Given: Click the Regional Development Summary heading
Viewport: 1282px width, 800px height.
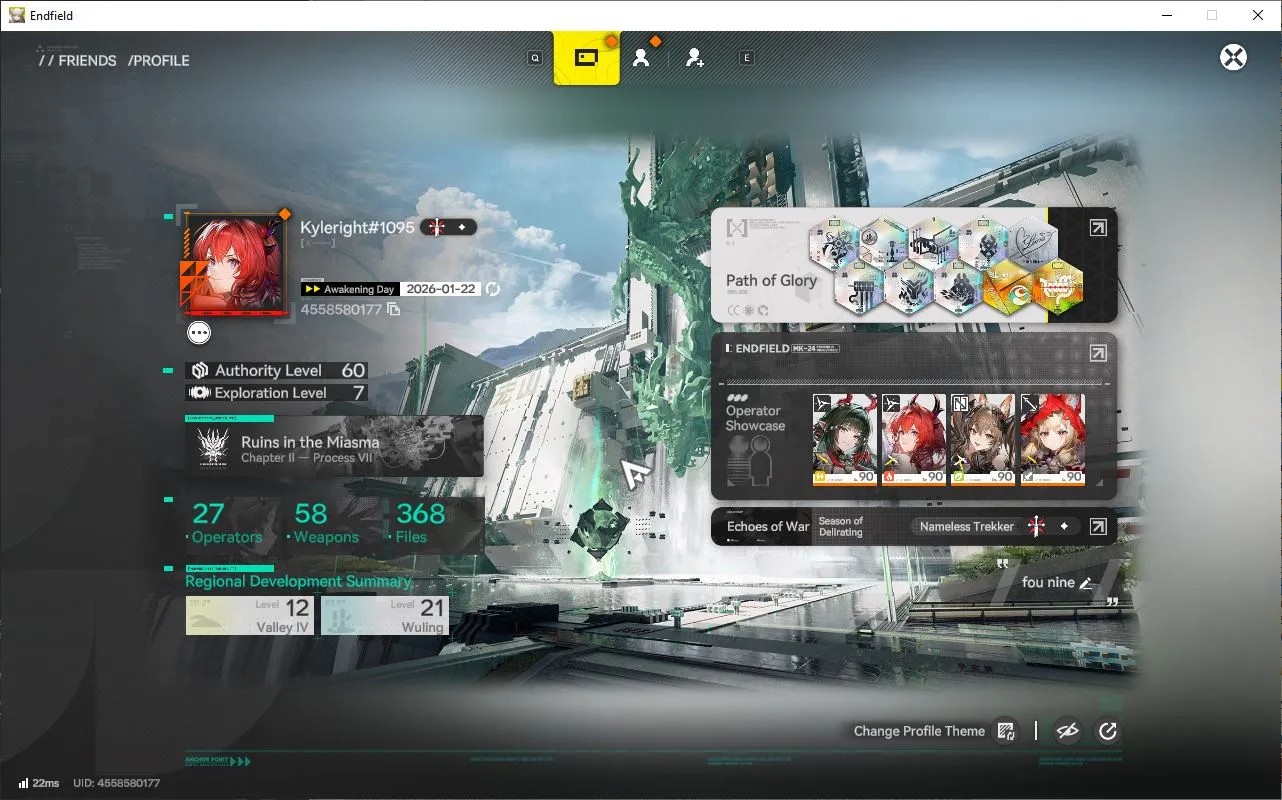Looking at the screenshot, I should 298,581.
